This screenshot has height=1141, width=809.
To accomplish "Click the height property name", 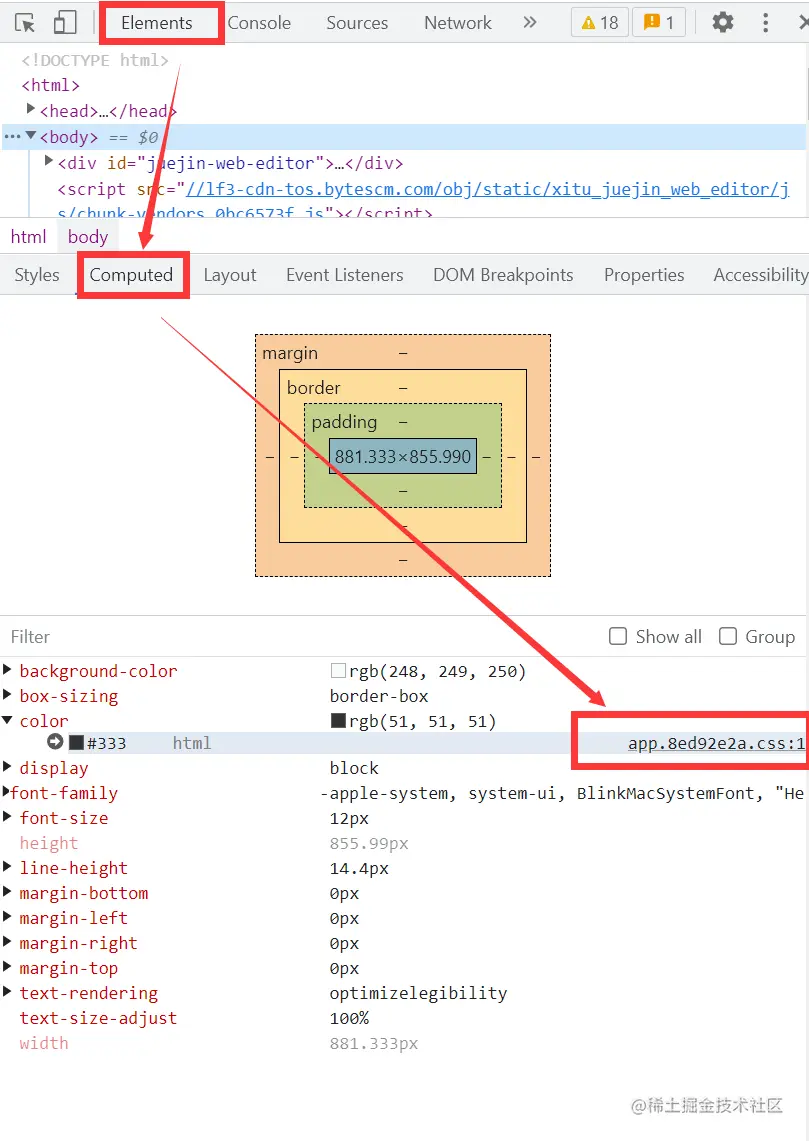I will (x=48, y=843).
